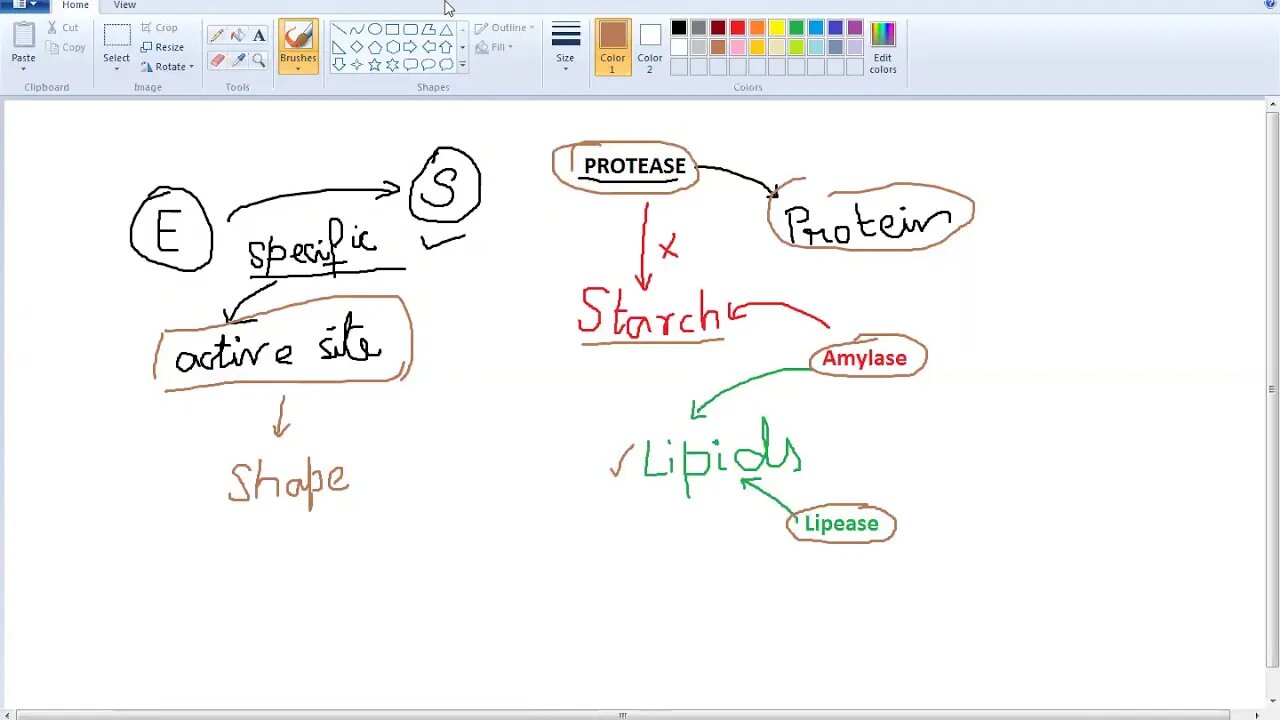Pick the purple color swatch
The height and width of the screenshot is (720, 1280).
(855, 28)
